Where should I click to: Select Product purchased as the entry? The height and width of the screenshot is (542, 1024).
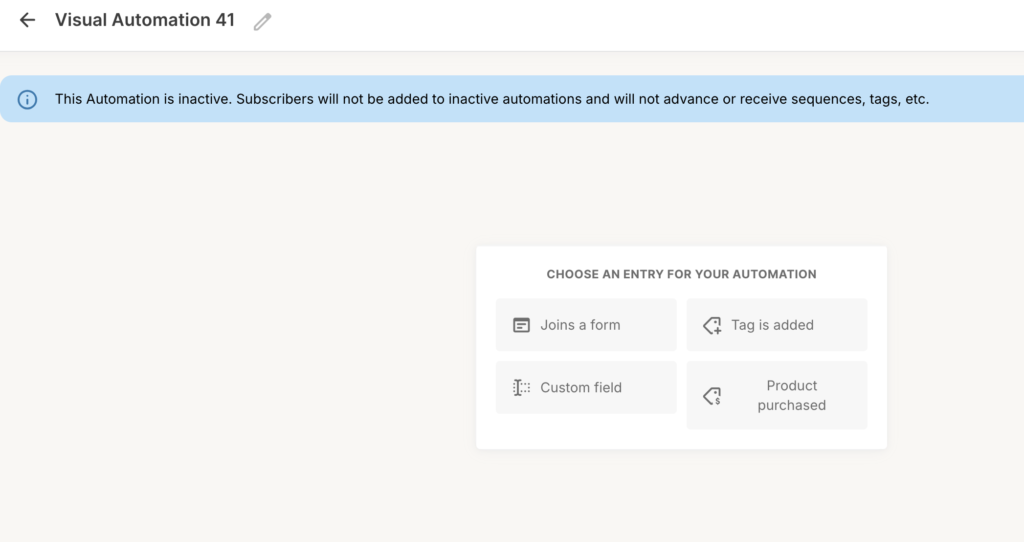click(776, 395)
